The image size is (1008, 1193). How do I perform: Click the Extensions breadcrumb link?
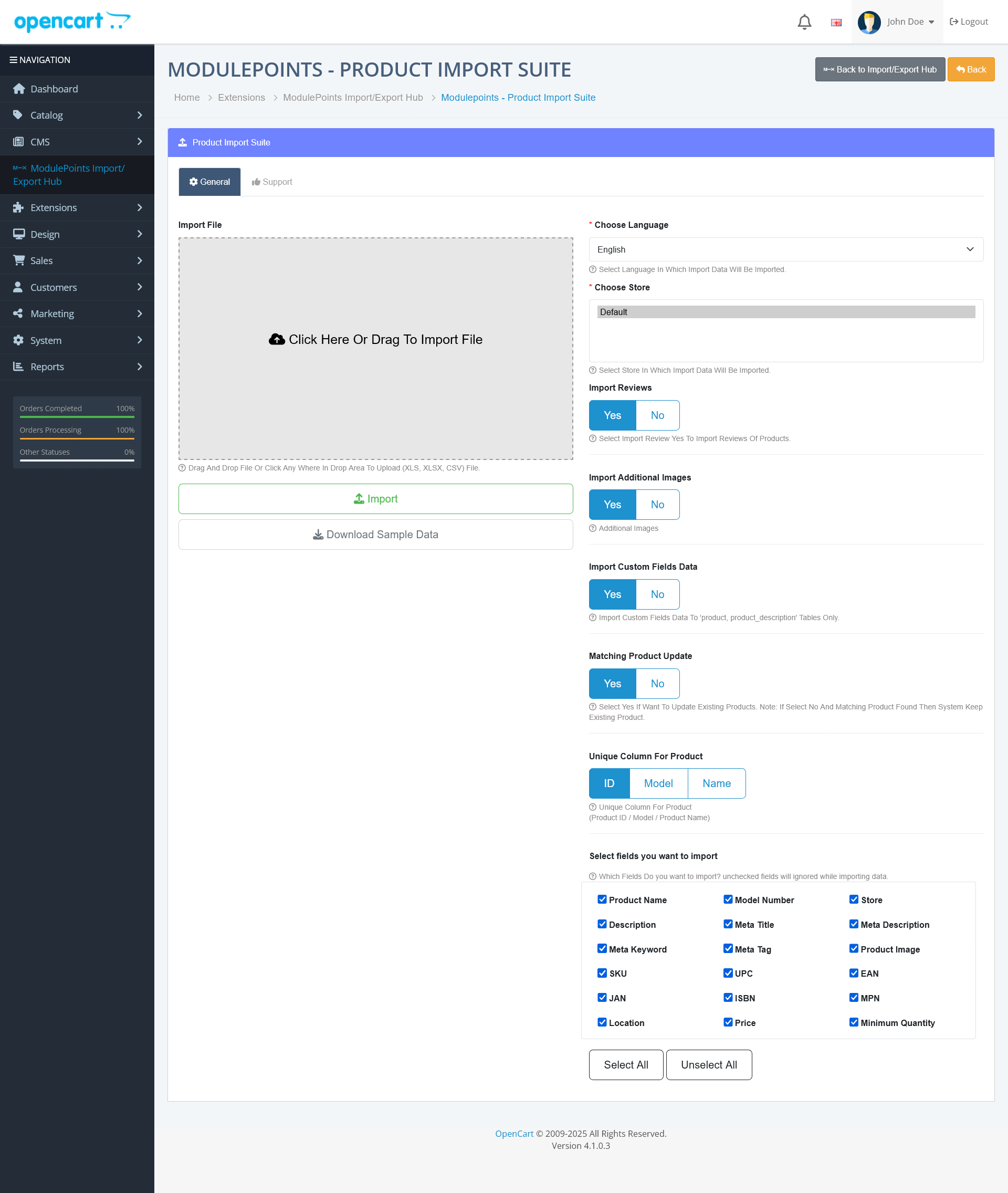tap(241, 97)
